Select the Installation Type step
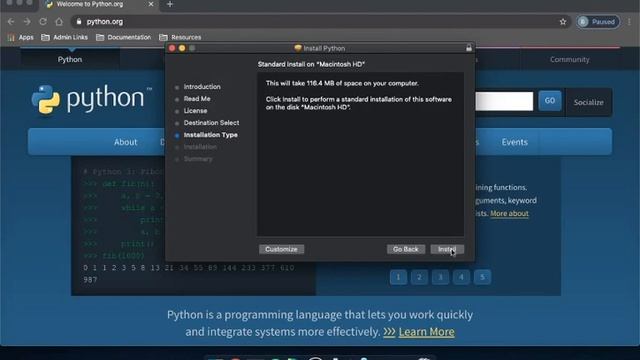This screenshot has height=360, width=640. click(x=211, y=135)
